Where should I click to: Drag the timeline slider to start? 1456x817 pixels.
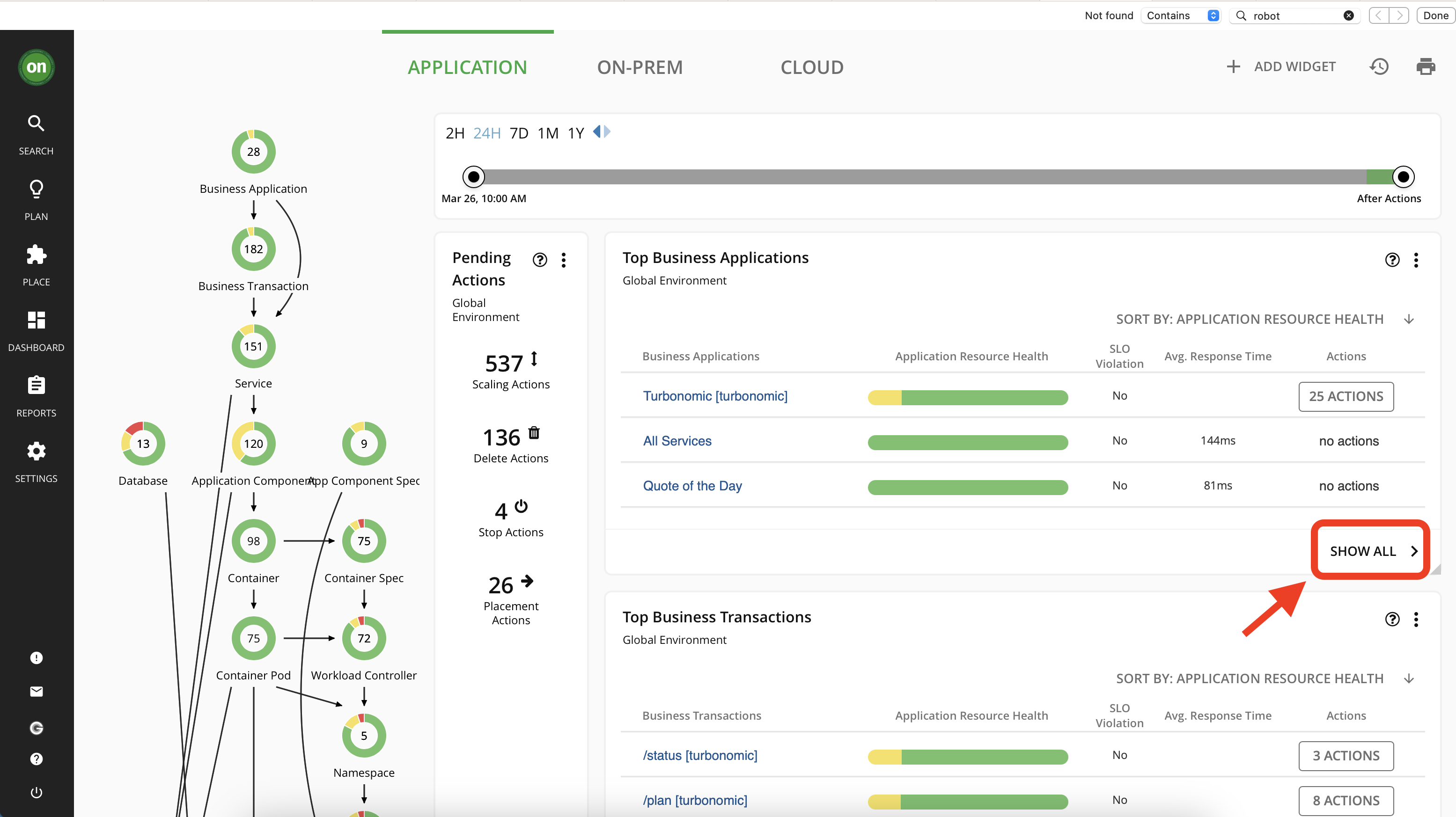[x=472, y=177]
